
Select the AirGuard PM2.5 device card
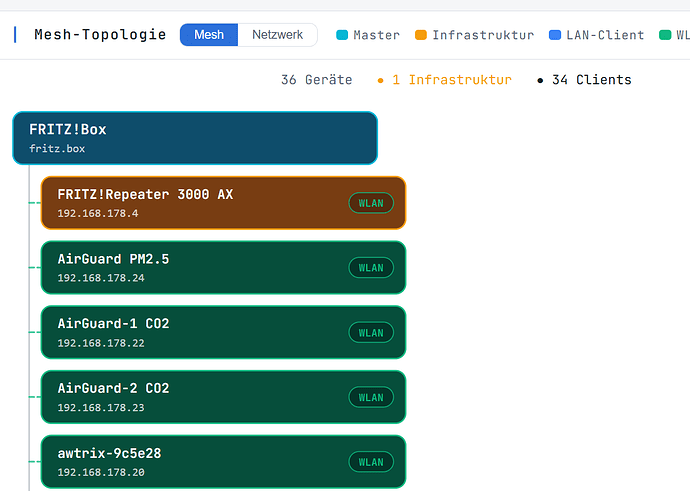224,267
